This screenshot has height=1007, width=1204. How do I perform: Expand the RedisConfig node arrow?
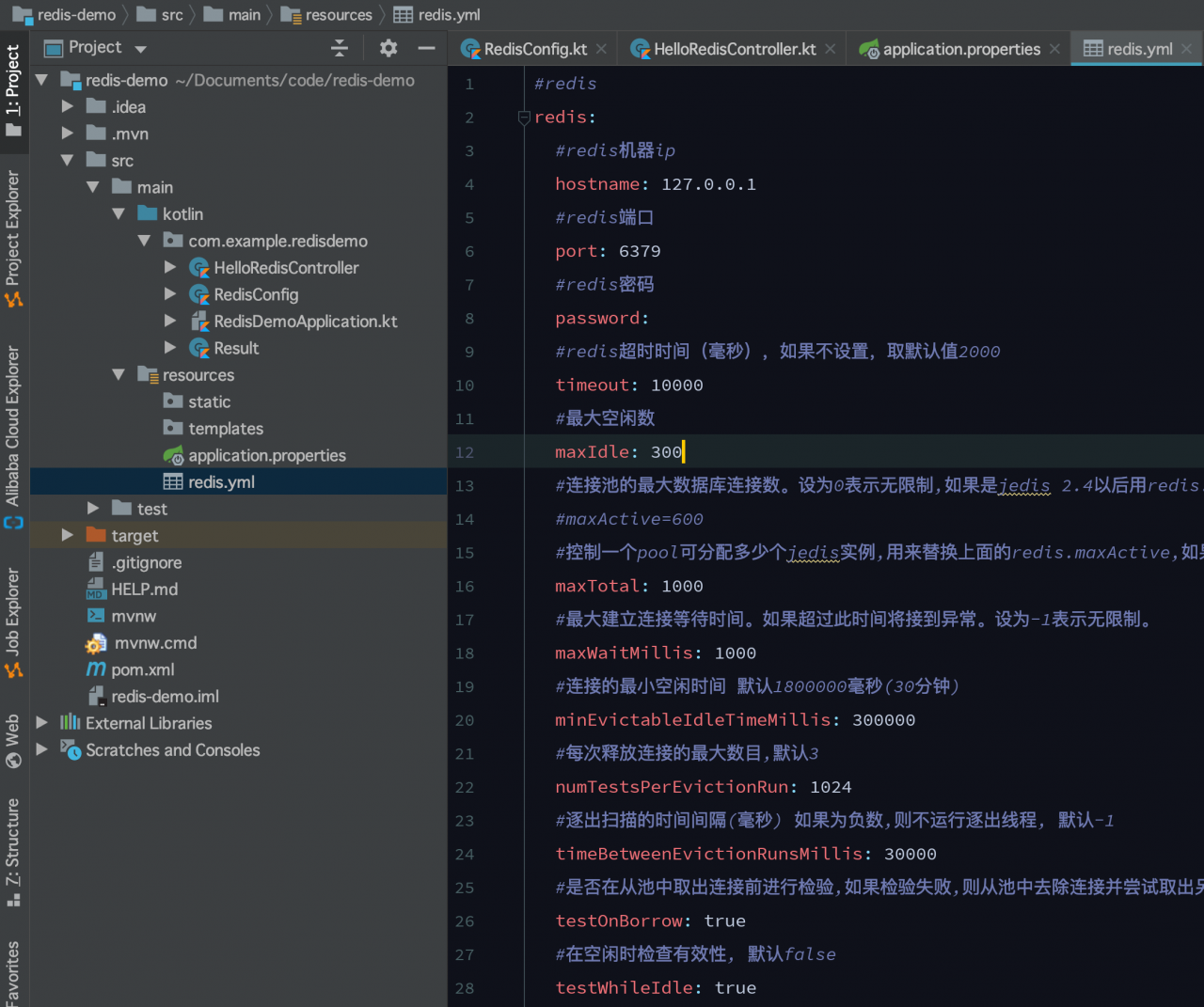(x=170, y=294)
